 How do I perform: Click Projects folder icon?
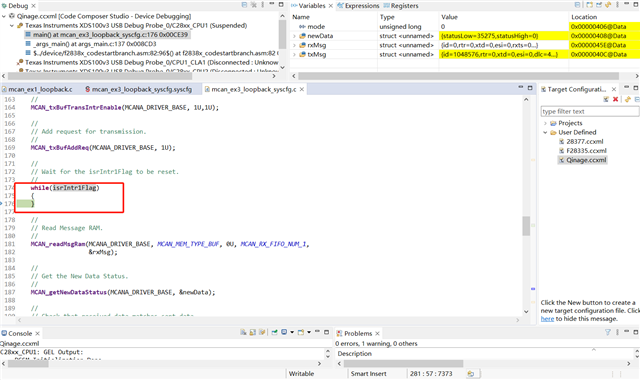(x=553, y=123)
